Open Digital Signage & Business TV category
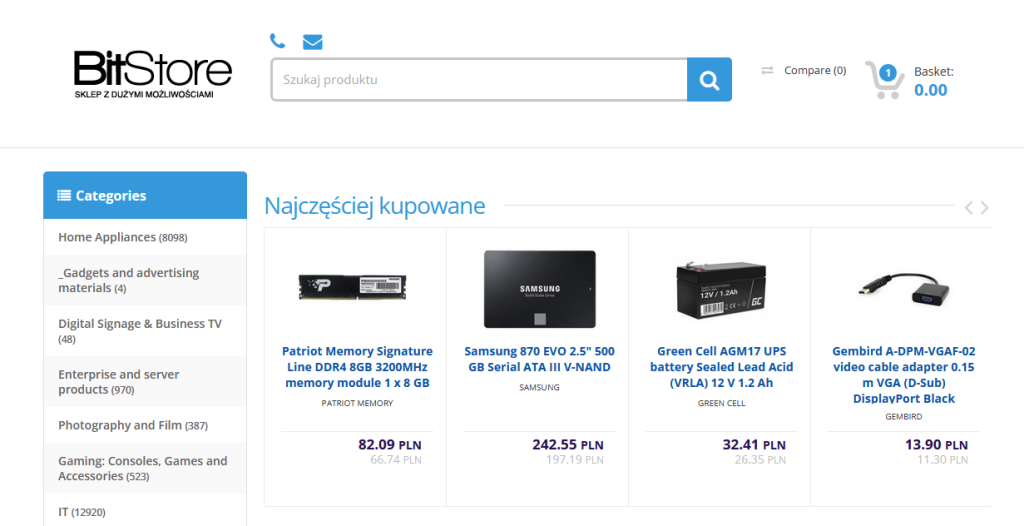This screenshot has width=1024, height=526. point(145,331)
